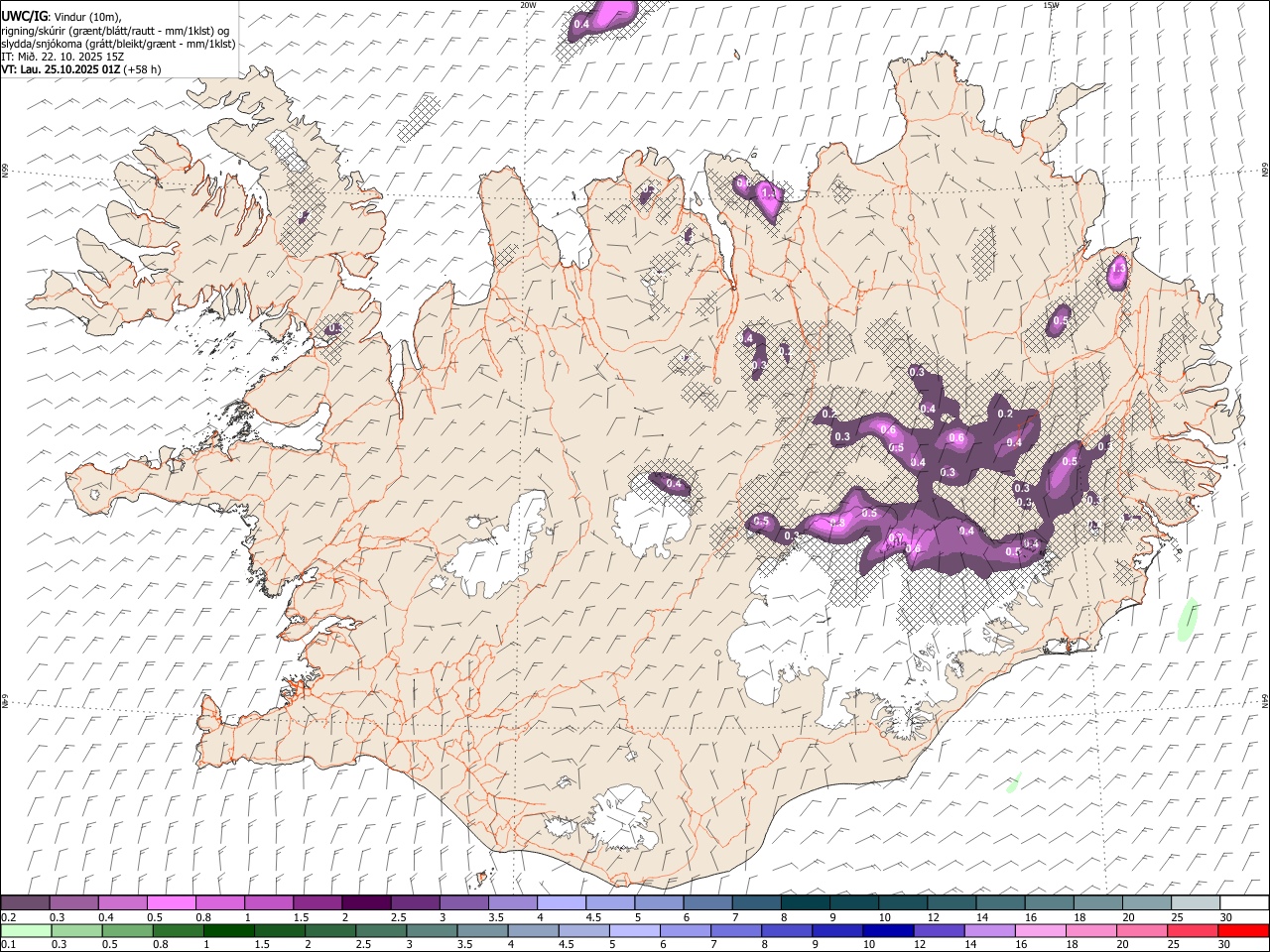Select the upper scale swatch between 18 and 20
Viewport: 1270px width, 952px height.
pyautogui.click(x=1098, y=902)
